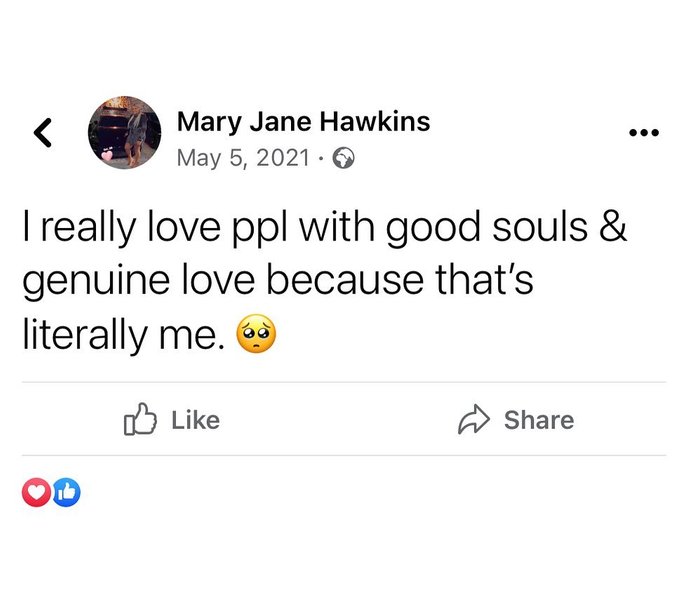Screen dimensions: 688x600
Task: Open Mary Jane Hawkins' profile picture
Action: (x=125, y=131)
